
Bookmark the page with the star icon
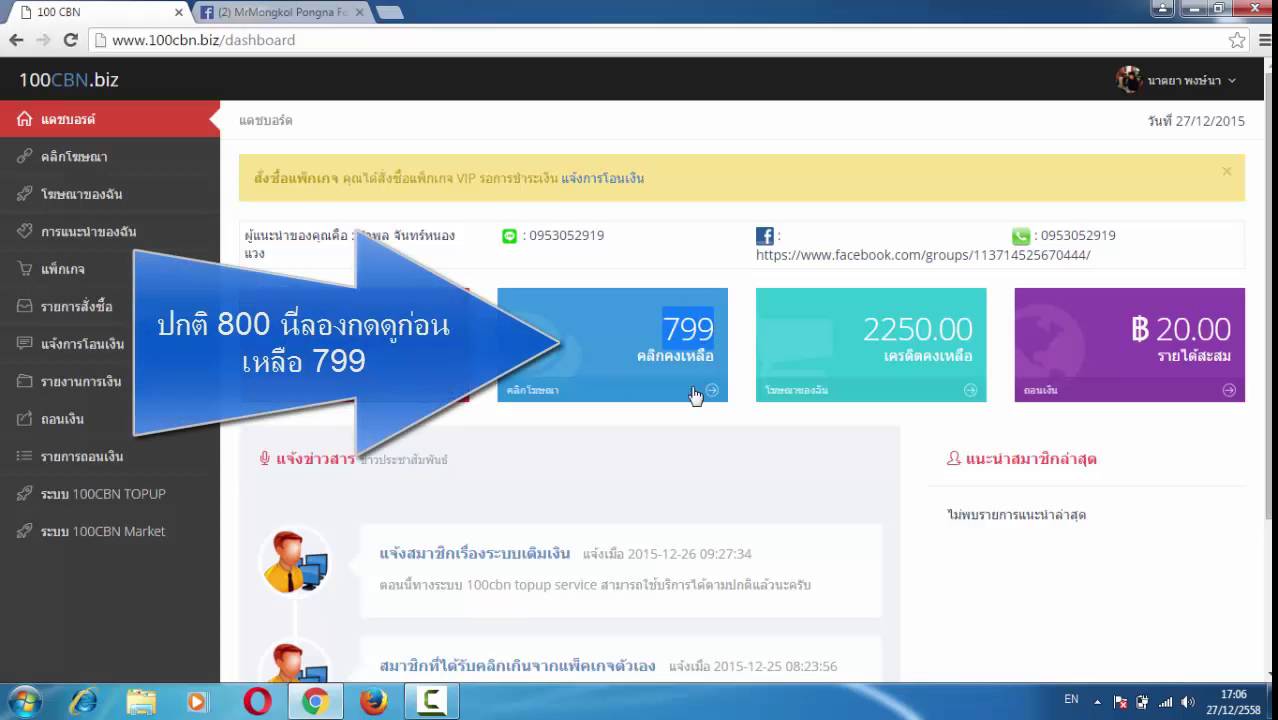[x=1237, y=40]
